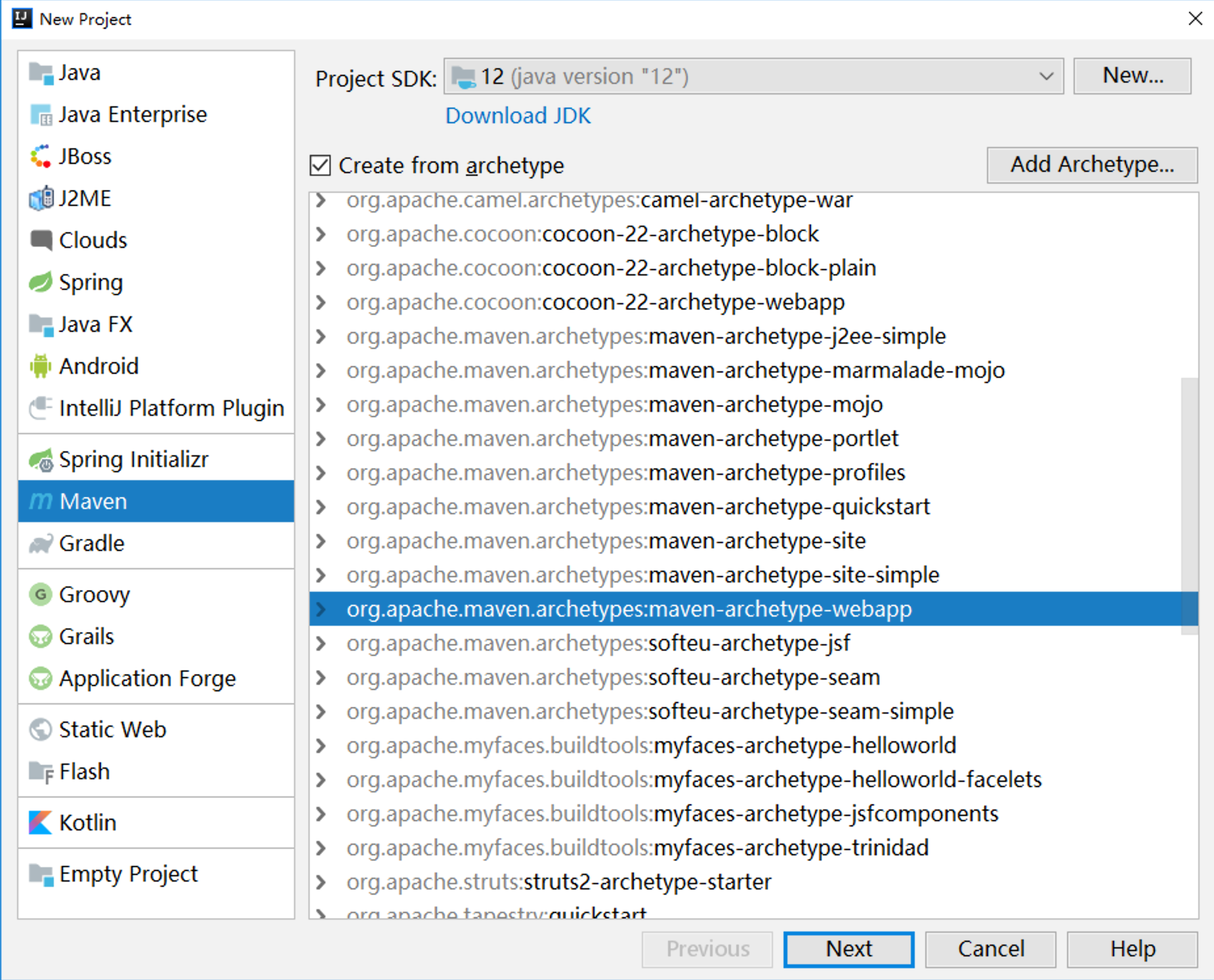This screenshot has height=980, width=1214.
Task: Click the Groovy G icon
Action: click(41, 594)
